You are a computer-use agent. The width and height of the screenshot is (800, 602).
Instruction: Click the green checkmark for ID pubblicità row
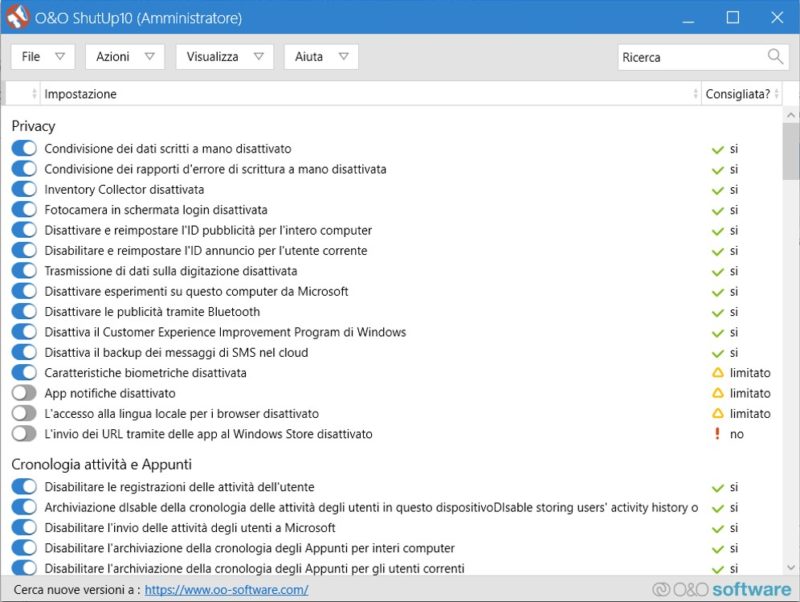pyautogui.click(x=718, y=231)
